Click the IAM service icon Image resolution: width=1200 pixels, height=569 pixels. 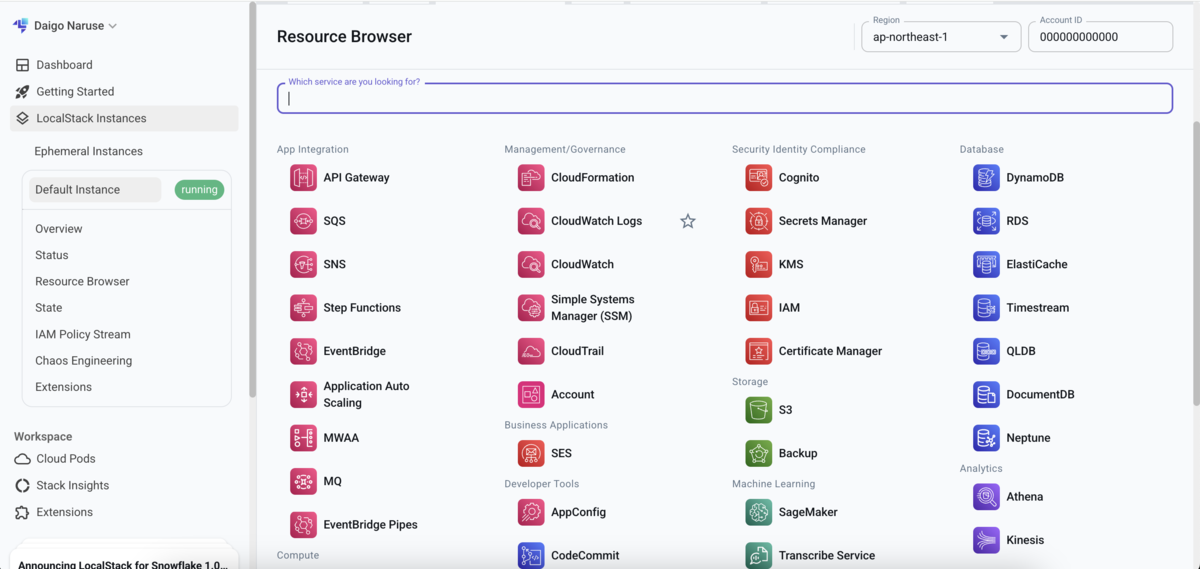pyautogui.click(x=759, y=308)
